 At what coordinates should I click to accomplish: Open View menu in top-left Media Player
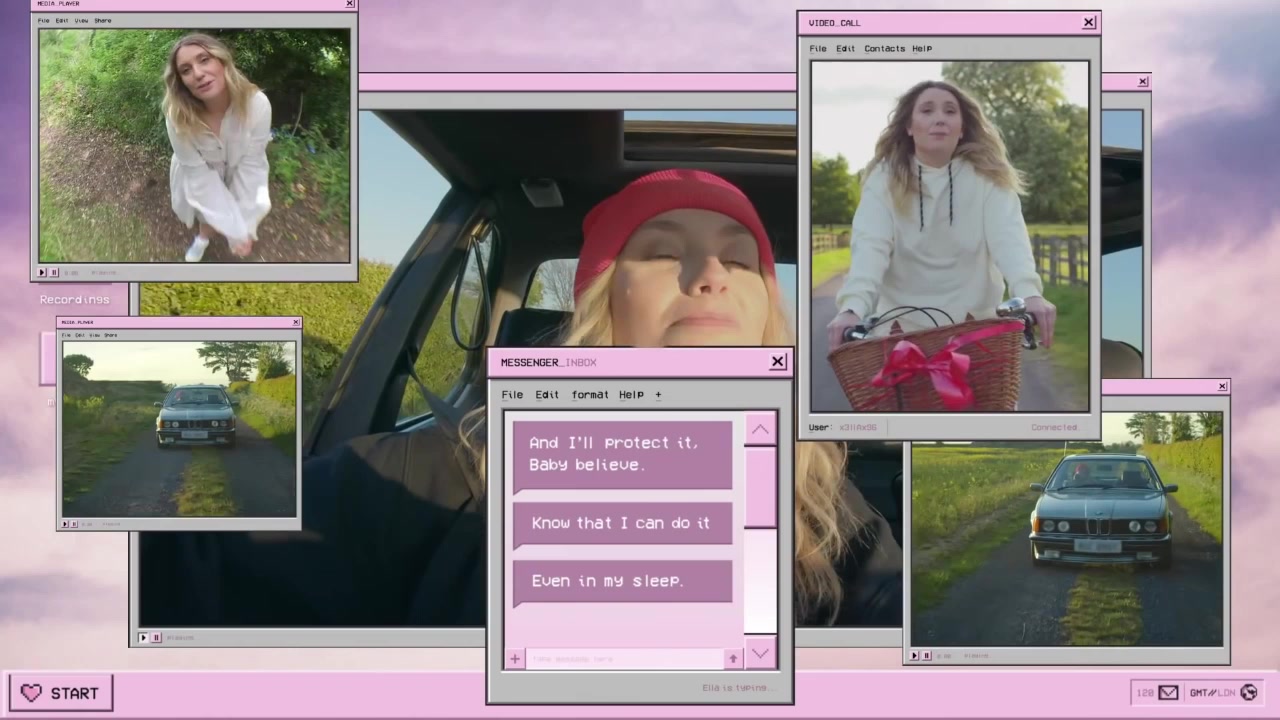pyautogui.click(x=81, y=20)
